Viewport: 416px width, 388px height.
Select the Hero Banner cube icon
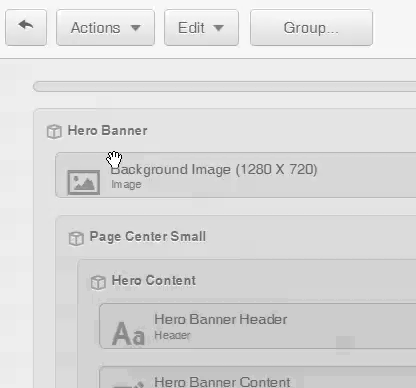pos(54,131)
